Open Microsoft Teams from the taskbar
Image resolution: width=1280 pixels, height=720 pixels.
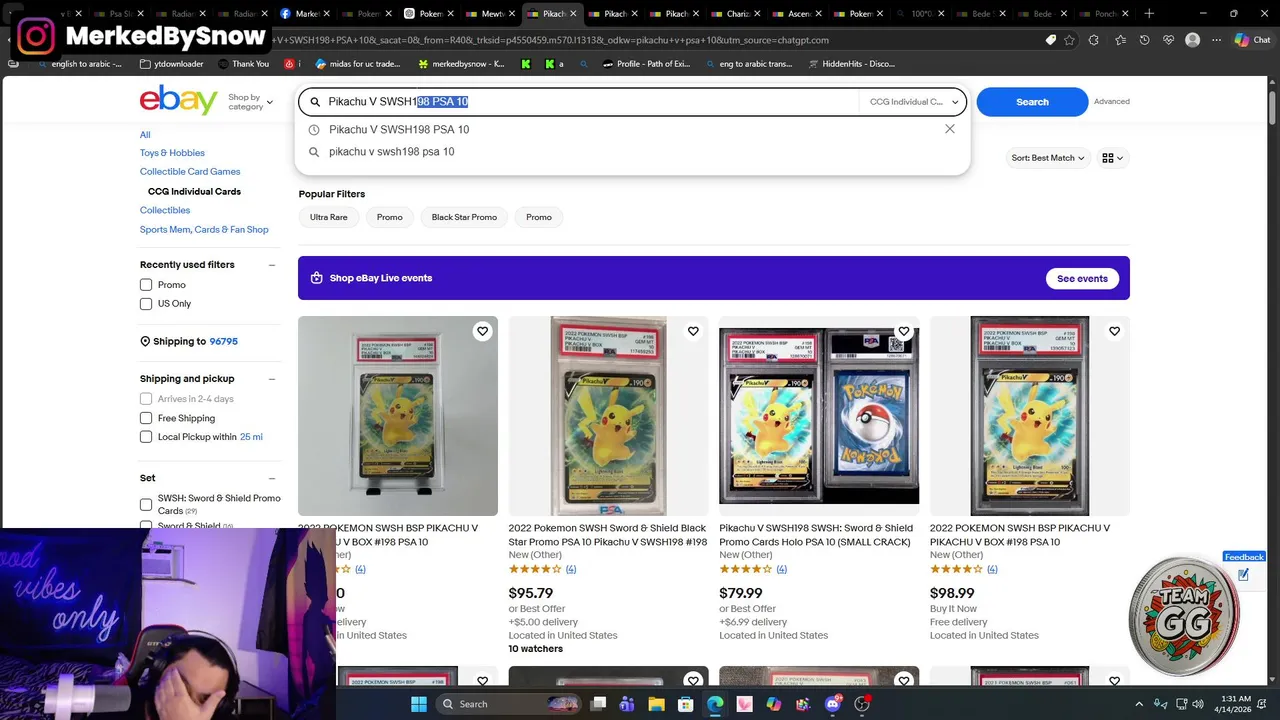coord(627,704)
